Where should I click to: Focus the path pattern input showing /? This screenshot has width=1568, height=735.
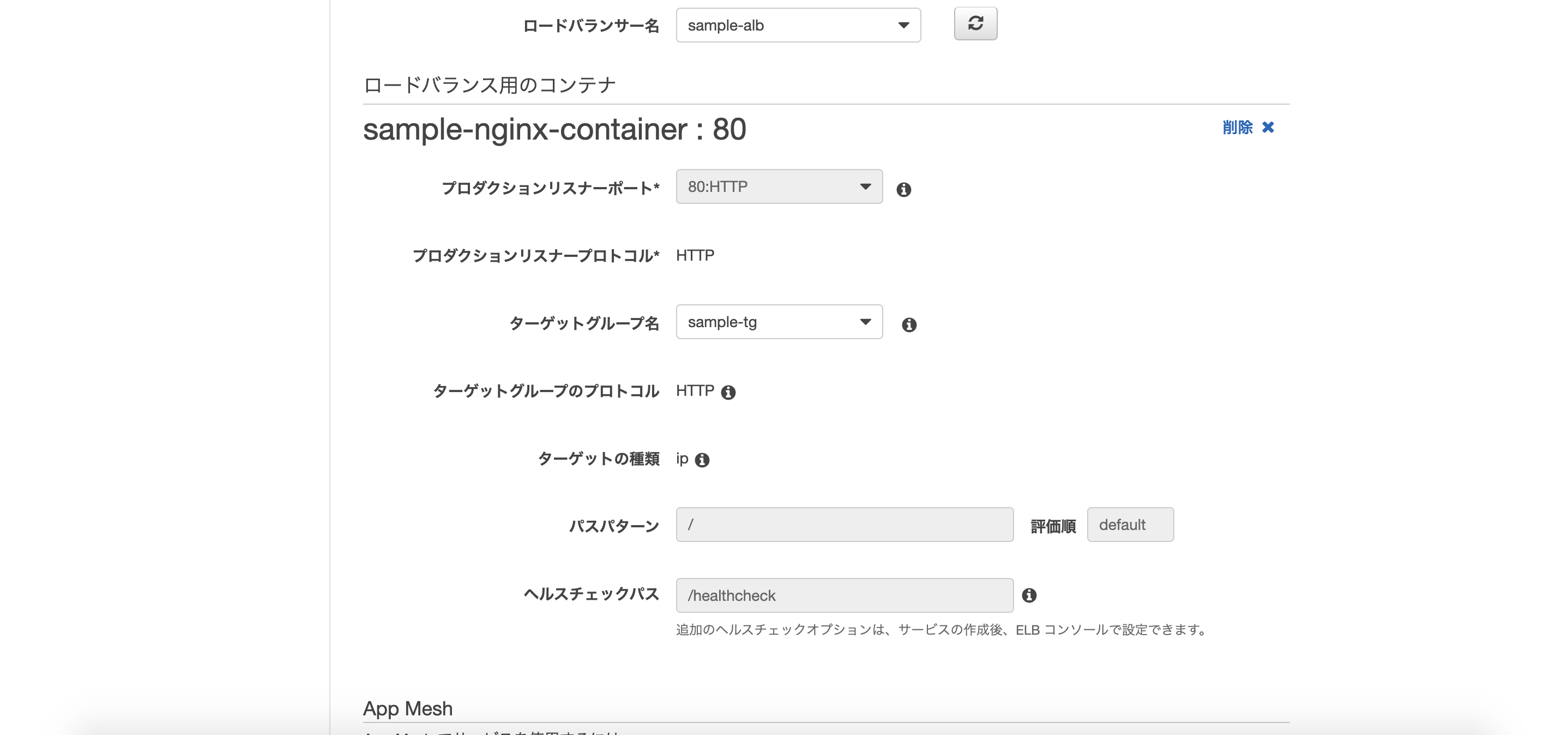coord(843,525)
